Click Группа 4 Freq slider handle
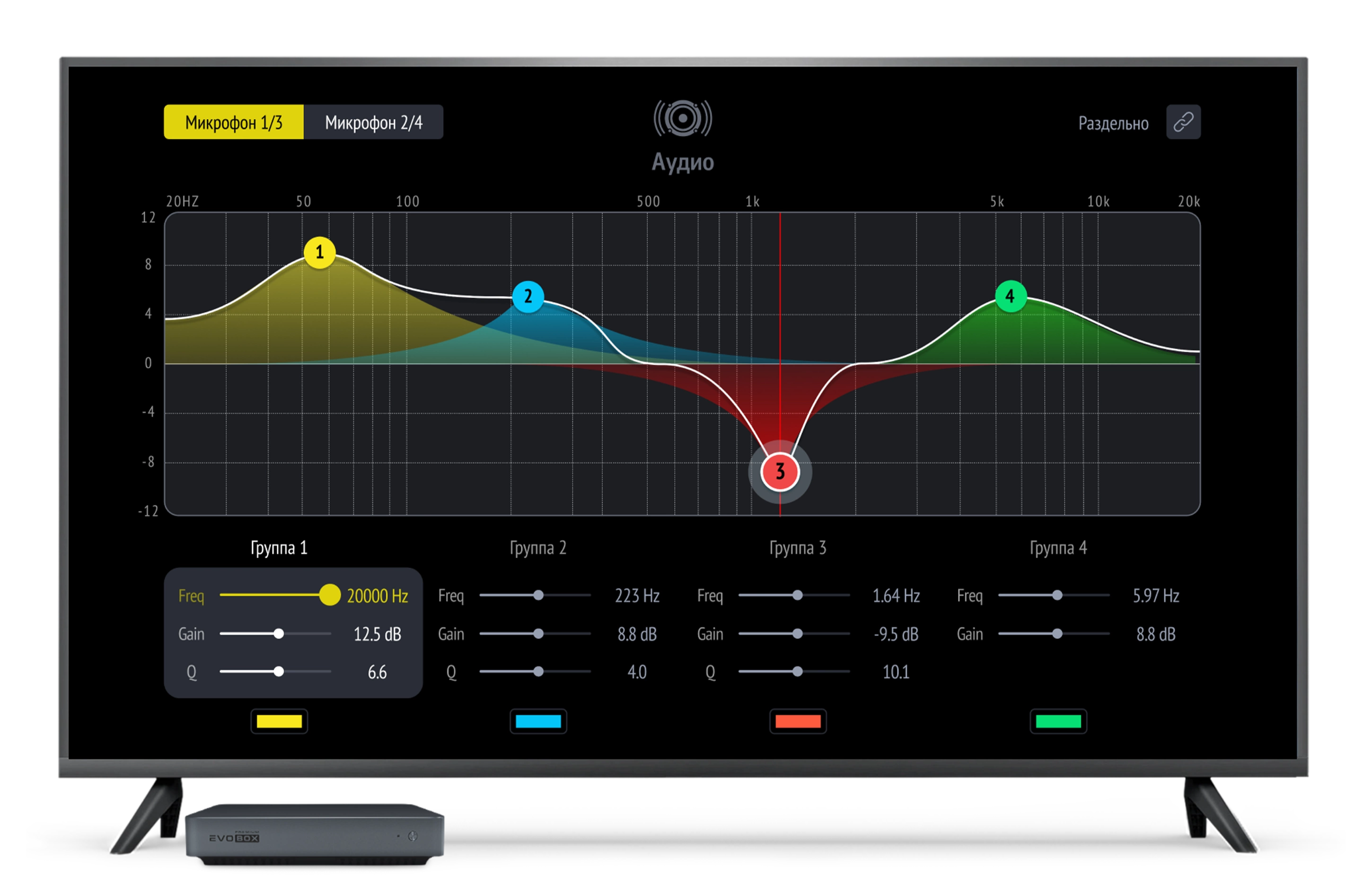This screenshot has width=1372, height=893. 1056,595
